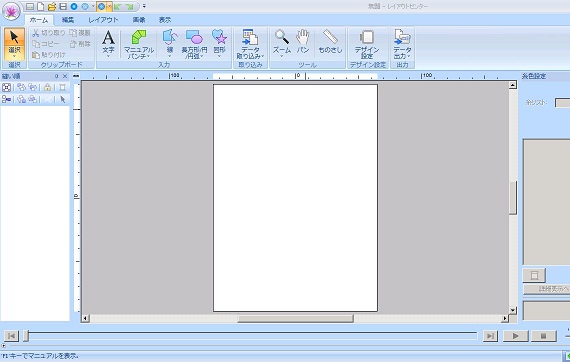Select the 長方形/円/円弧 shape tool
Viewport: 570px width, 362px height.
pyautogui.click(x=194, y=44)
